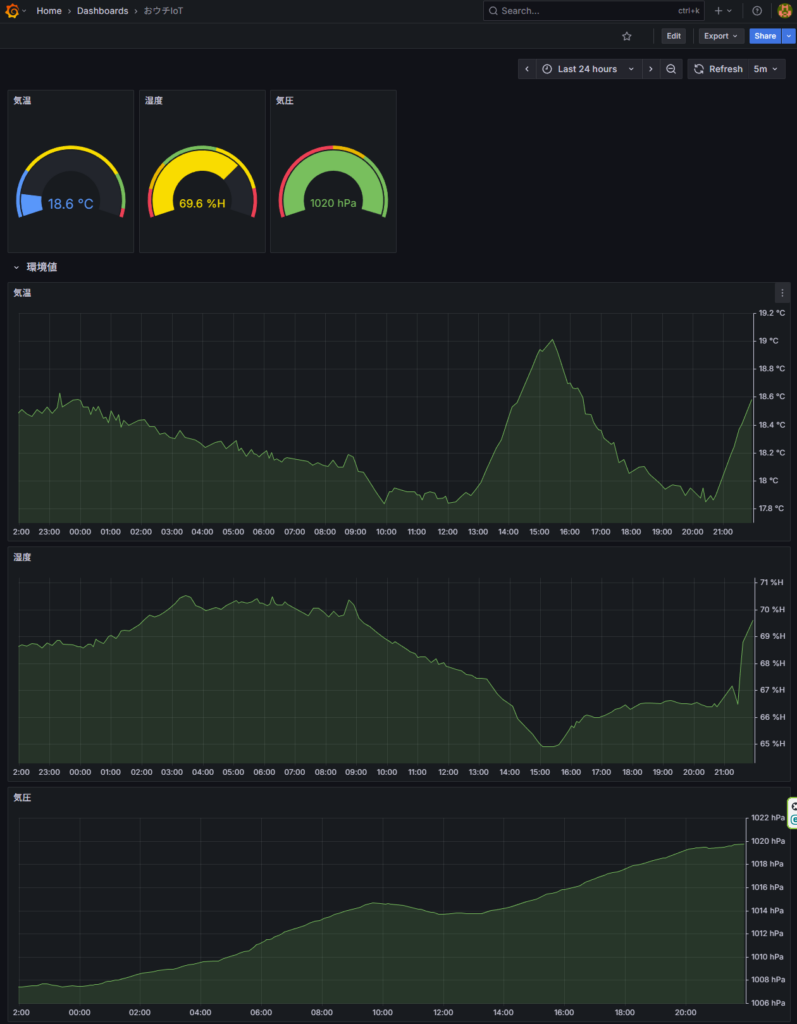Open the Share button arrow dropdown

[788, 36]
